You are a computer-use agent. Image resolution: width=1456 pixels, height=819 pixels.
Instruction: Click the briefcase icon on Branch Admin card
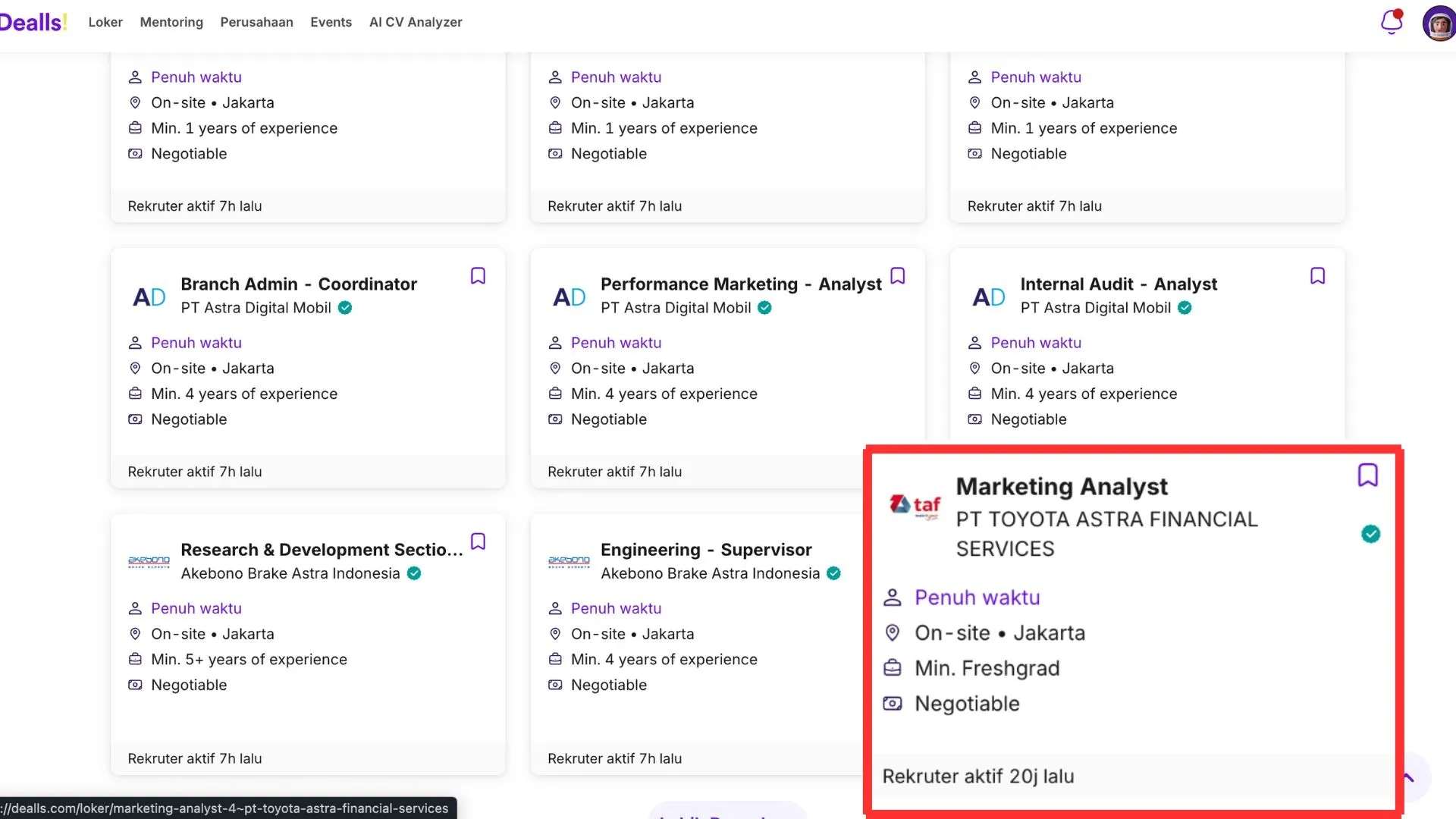[x=135, y=394]
